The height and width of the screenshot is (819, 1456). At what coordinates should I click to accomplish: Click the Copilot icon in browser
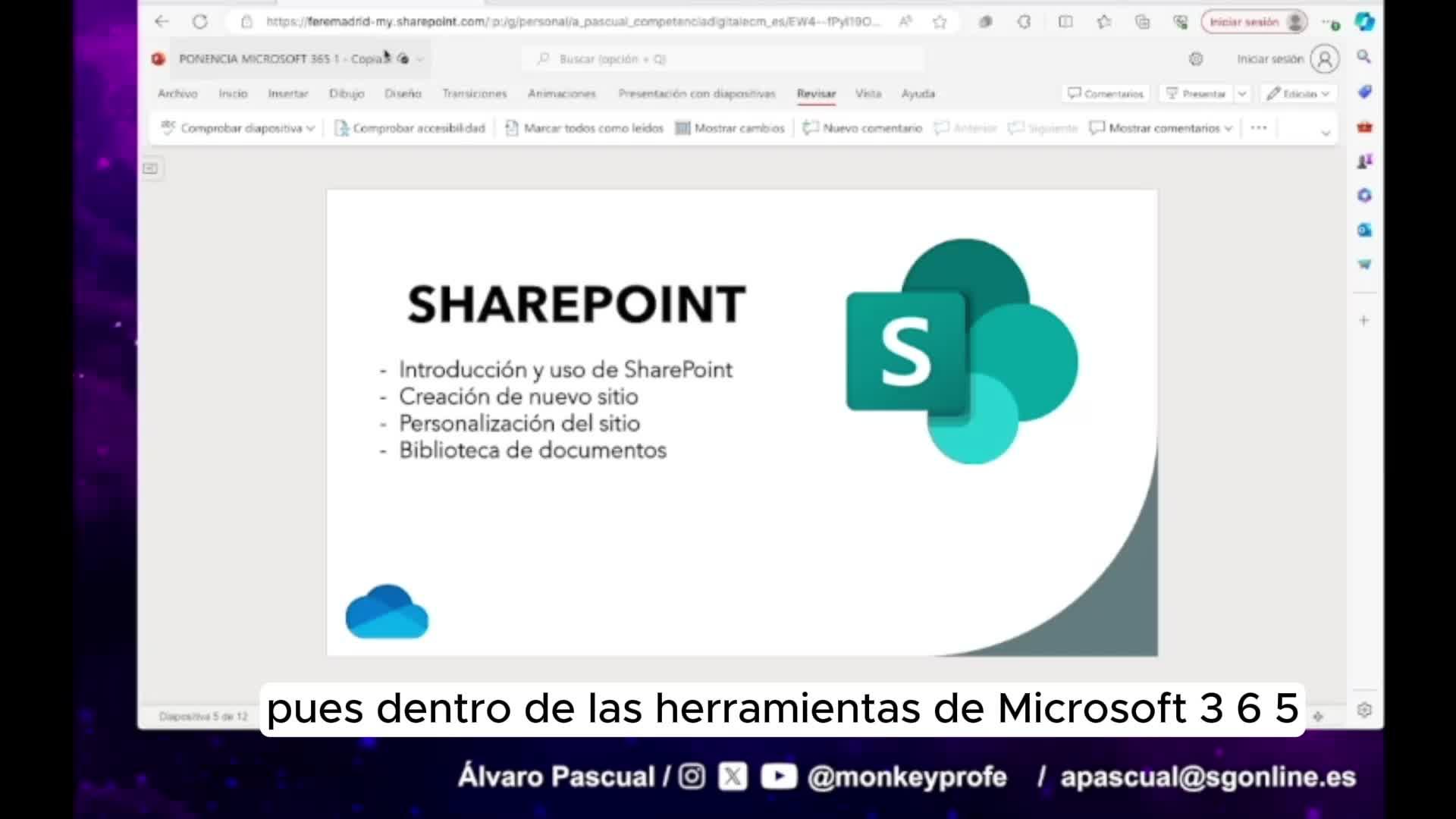[x=1364, y=22]
